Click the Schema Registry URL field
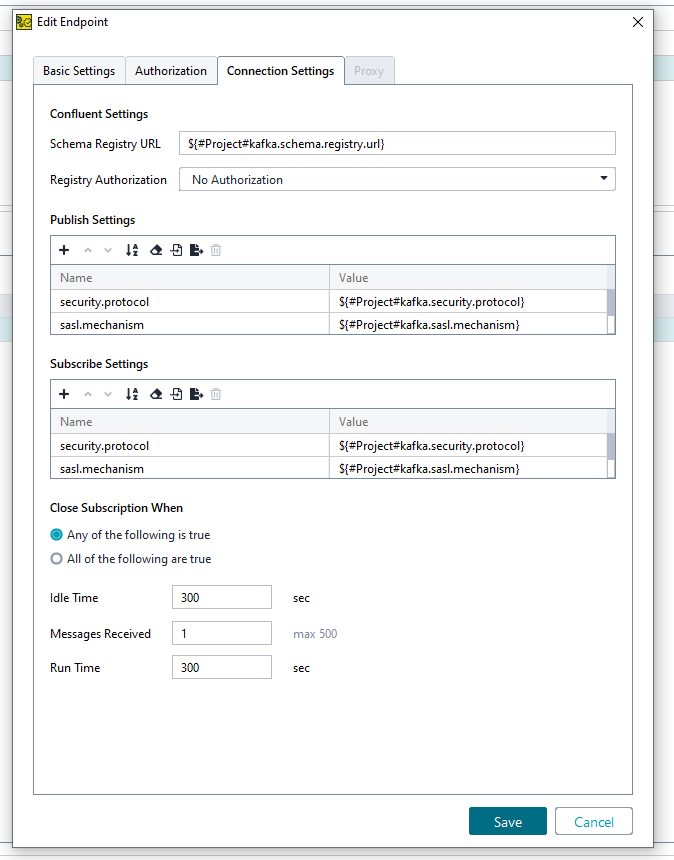The image size is (674, 860). [x=397, y=144]
